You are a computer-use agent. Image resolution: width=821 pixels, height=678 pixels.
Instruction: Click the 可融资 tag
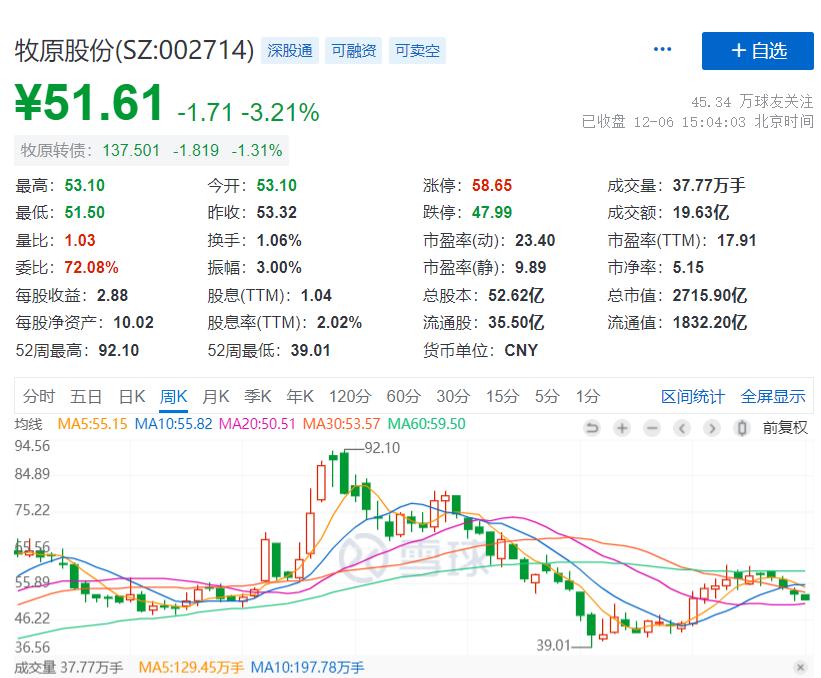[x=353, y=50]
